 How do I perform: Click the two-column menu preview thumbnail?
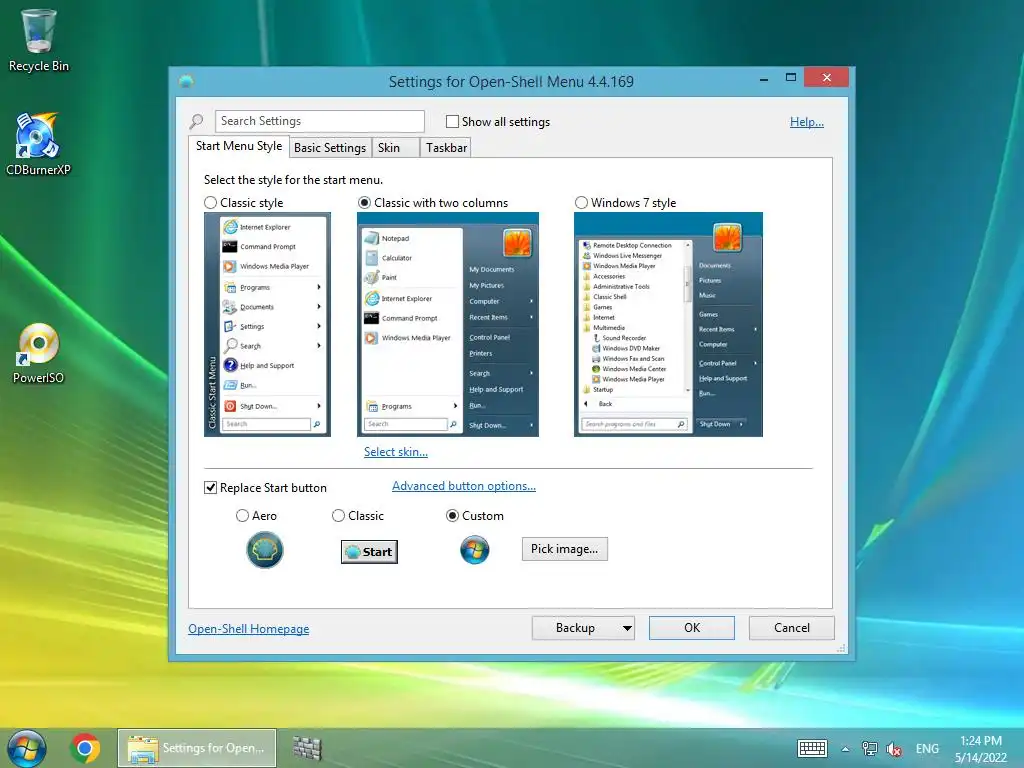pyautogui.click(x=448, y=325)
